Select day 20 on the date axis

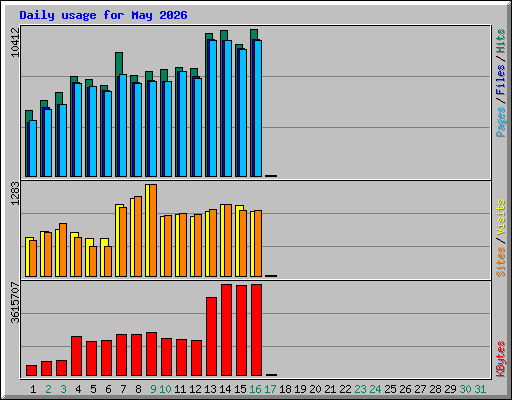pos(315,389)
